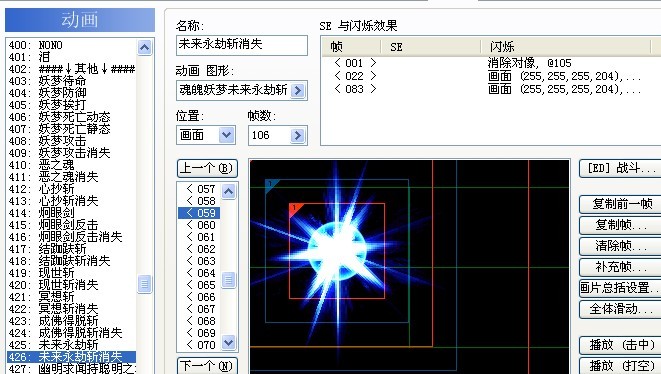Click the 复制帧 button
This screenshot has width=661, height=374.
tap(621, 225)
